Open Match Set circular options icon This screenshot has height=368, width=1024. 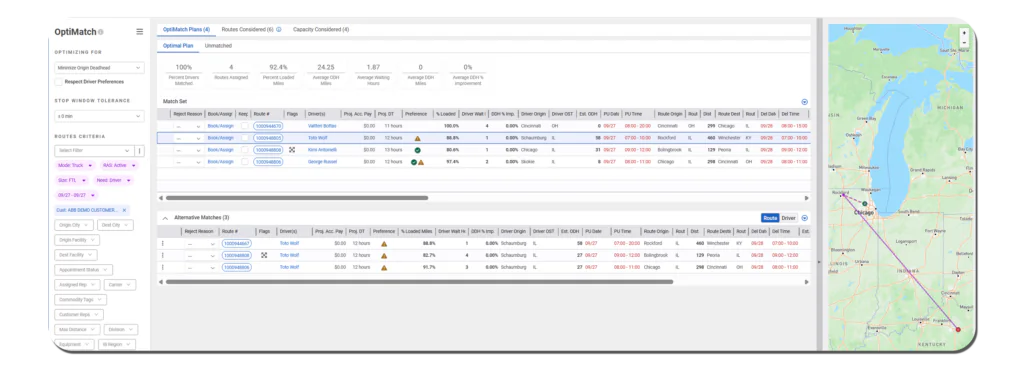(x=805, y=102)
